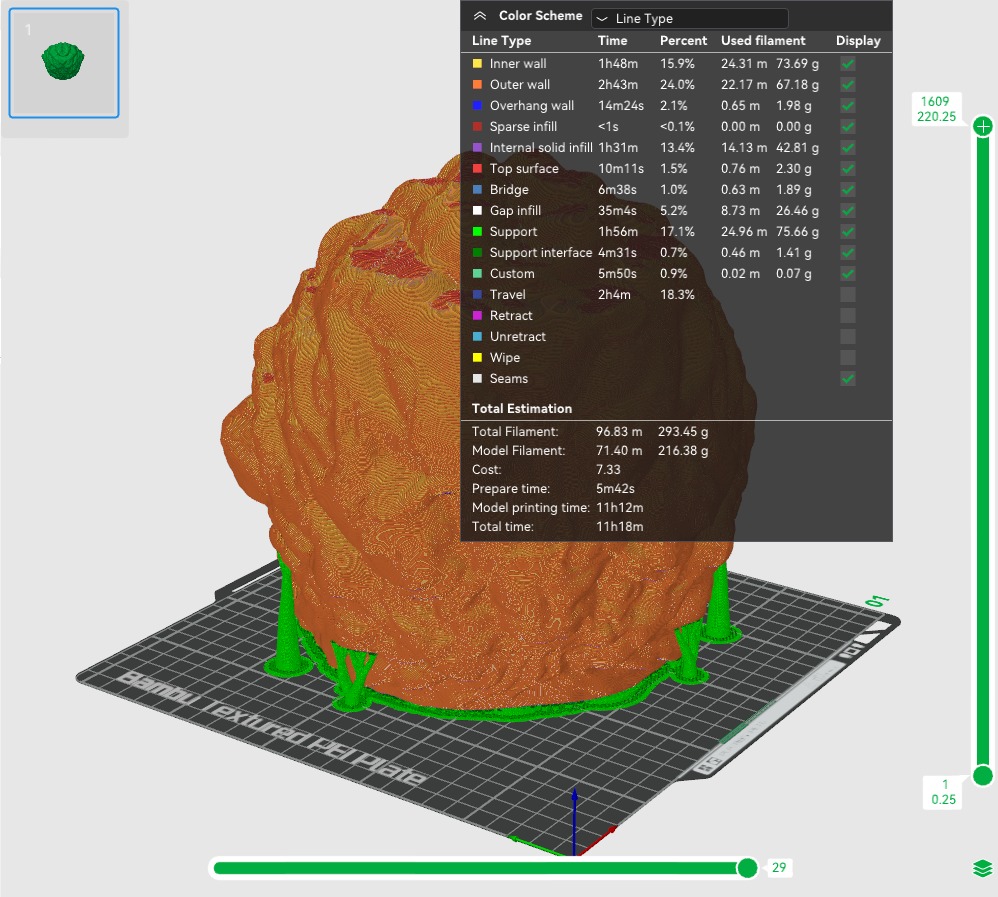Toggle Inner wall display checkbox
The width and height of the screenshot is (998, 897).
[x=847, y=64]
